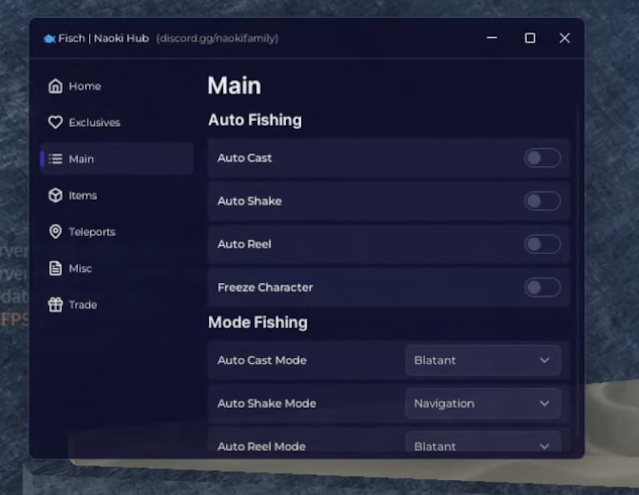Toggle Freeze Character on

(542, 287)
